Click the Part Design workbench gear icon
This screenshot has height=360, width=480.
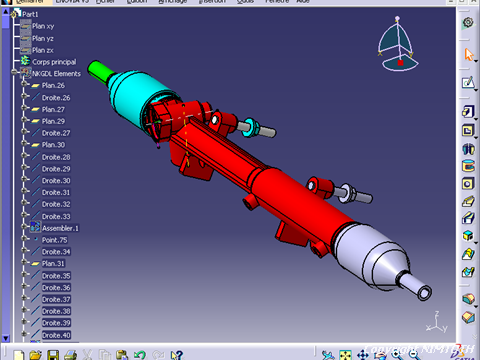[468, 23]
